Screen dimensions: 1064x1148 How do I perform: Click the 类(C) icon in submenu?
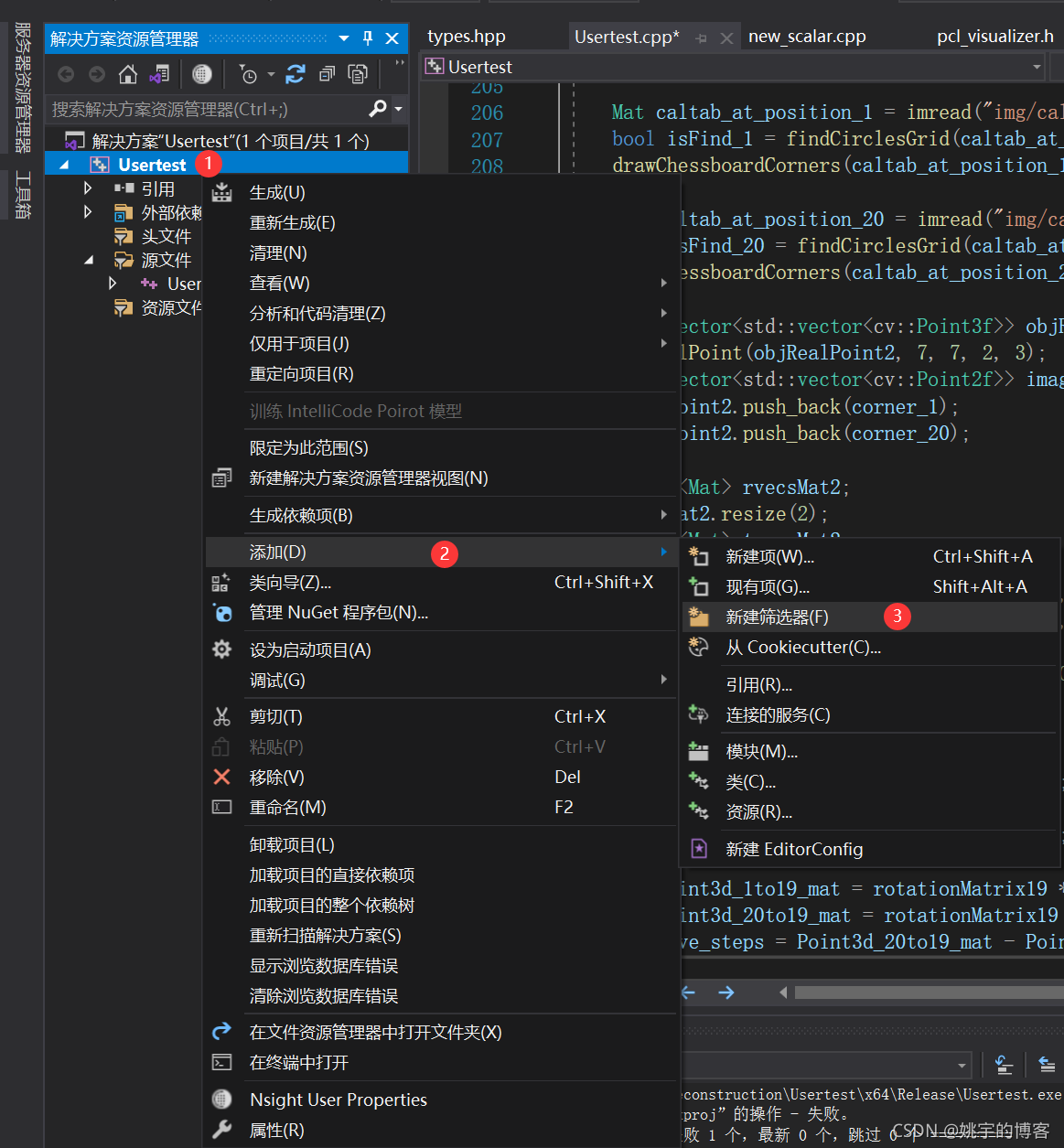coord(699,781)
